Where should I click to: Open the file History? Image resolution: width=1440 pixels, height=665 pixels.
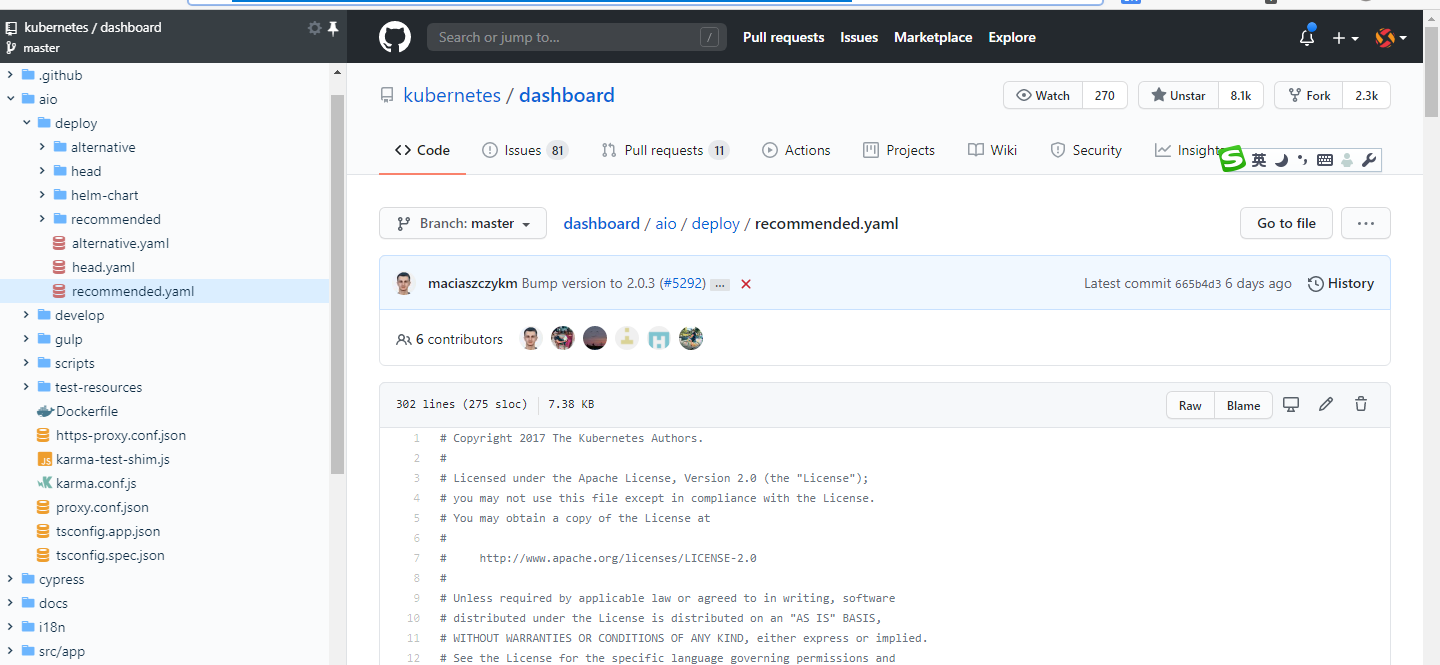(1341, 283)
